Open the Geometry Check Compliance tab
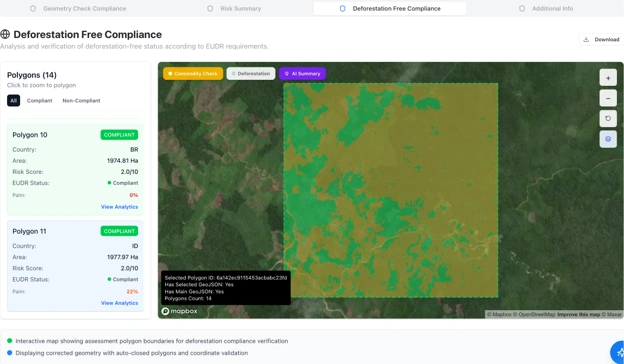624x364 pixels. pos(78,8)
